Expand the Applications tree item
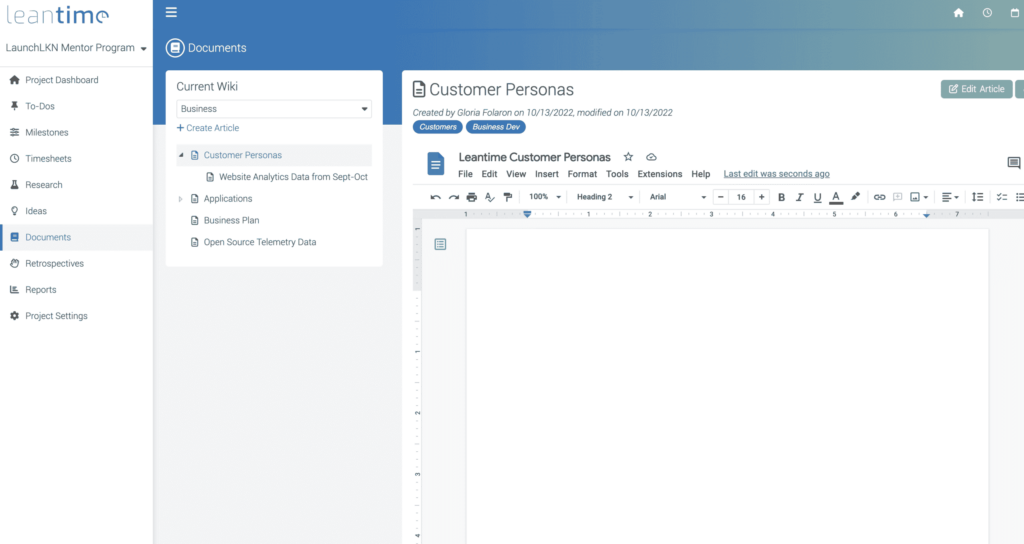This screenshot has width=1024, height=544. (x=181, y=199)
